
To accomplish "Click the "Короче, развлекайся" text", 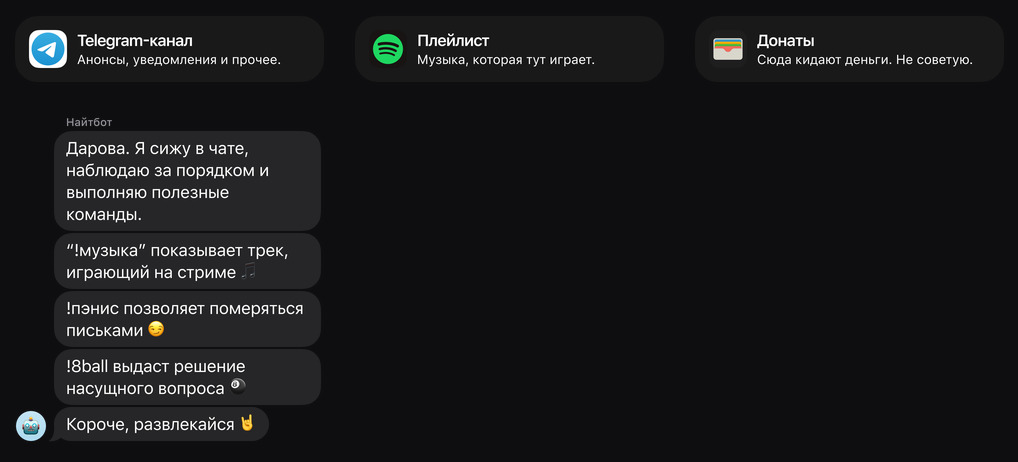I will tap(149, 424).
